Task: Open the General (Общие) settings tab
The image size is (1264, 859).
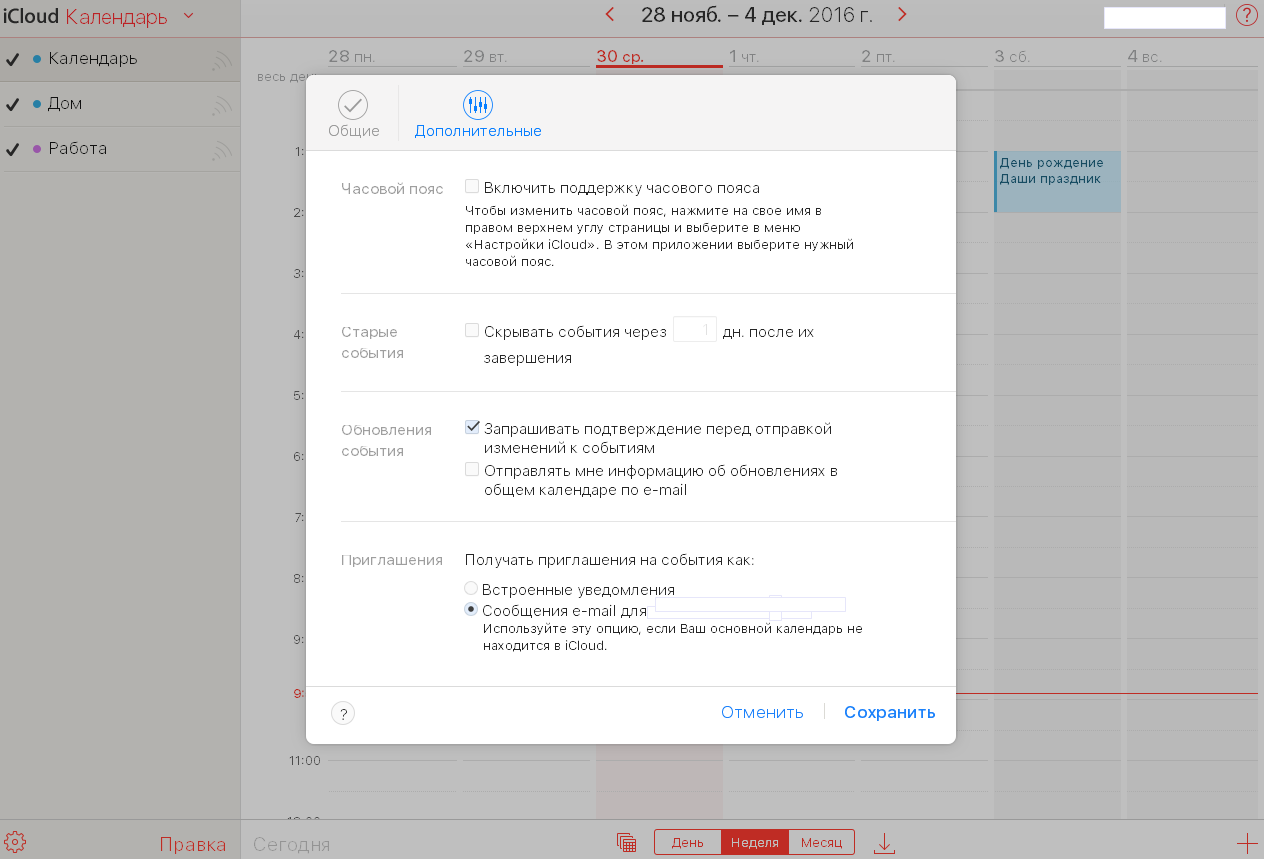Action: point(353,114)
